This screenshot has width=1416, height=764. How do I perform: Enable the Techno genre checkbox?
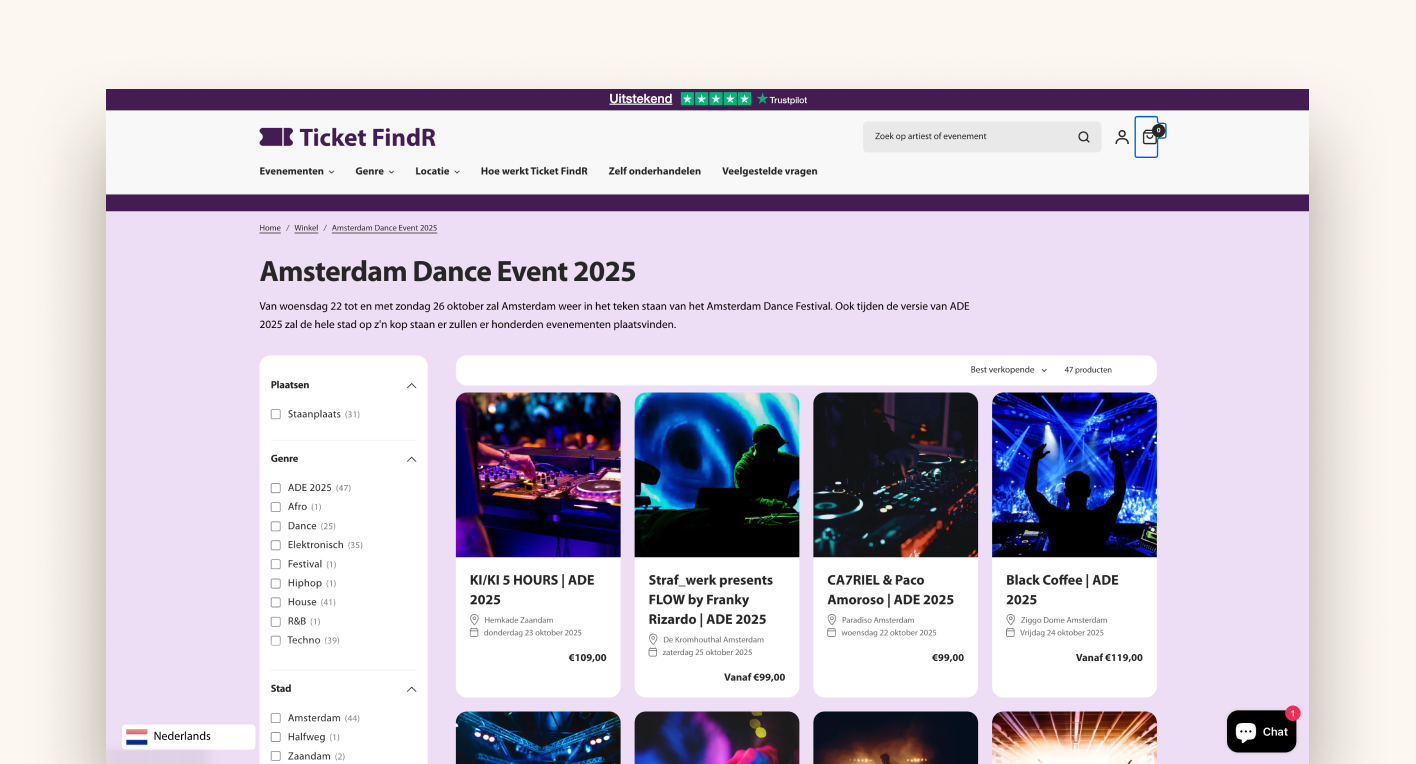pyautogui.click(x=276, y=640)
